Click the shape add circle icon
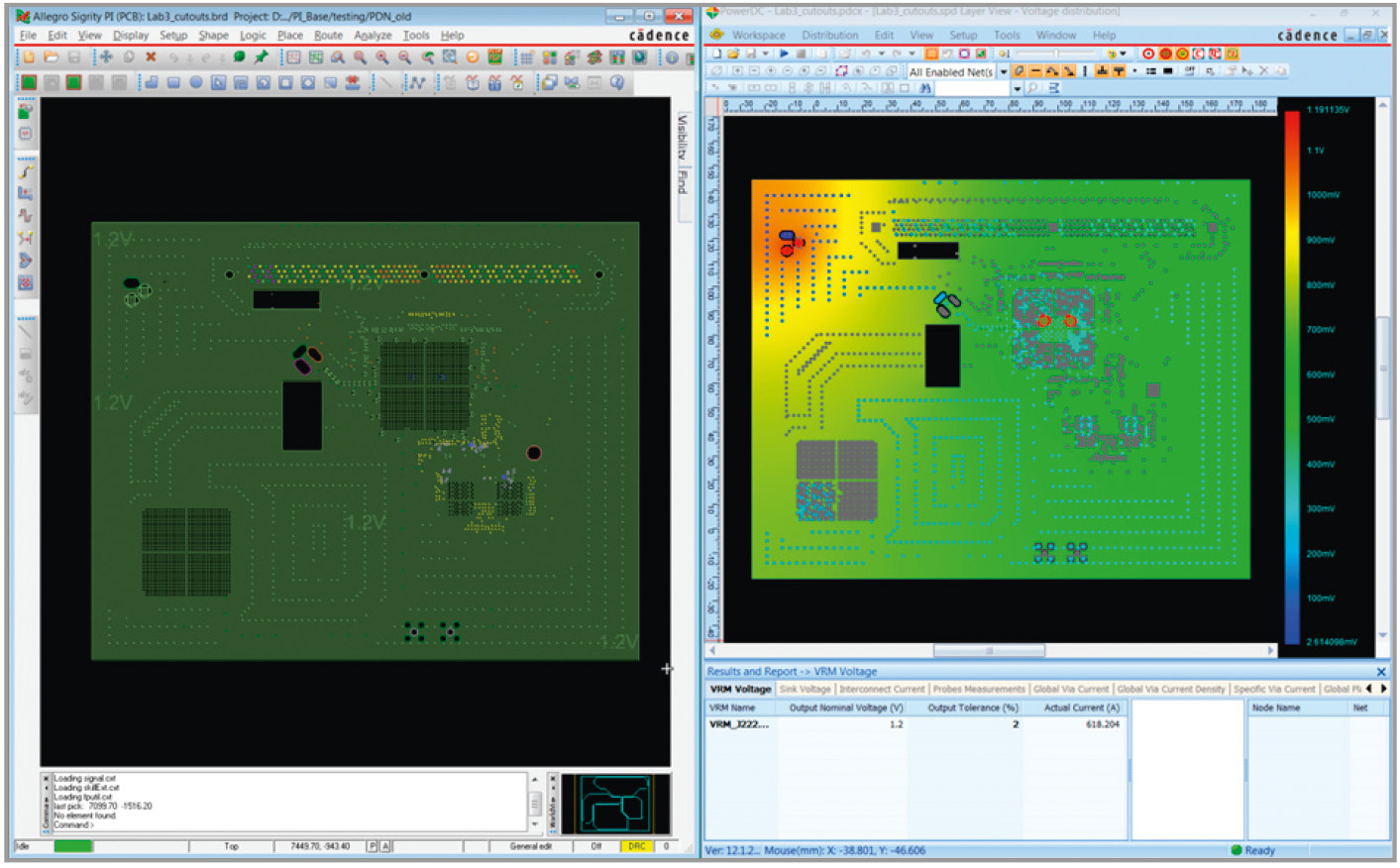The width and height of the screenshot is (1400, 868). [x=196, y=82]
